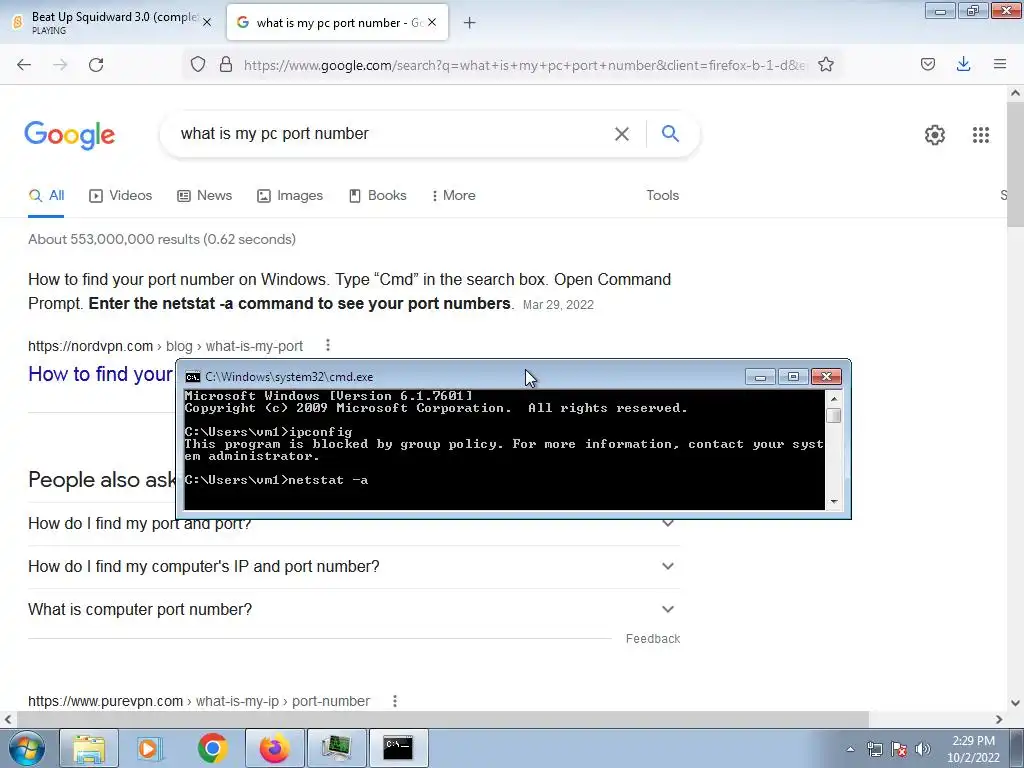Expand 'How do I find my computer's IP' question
Viewport: 1024px width, 768px height.
pos(354,566)
